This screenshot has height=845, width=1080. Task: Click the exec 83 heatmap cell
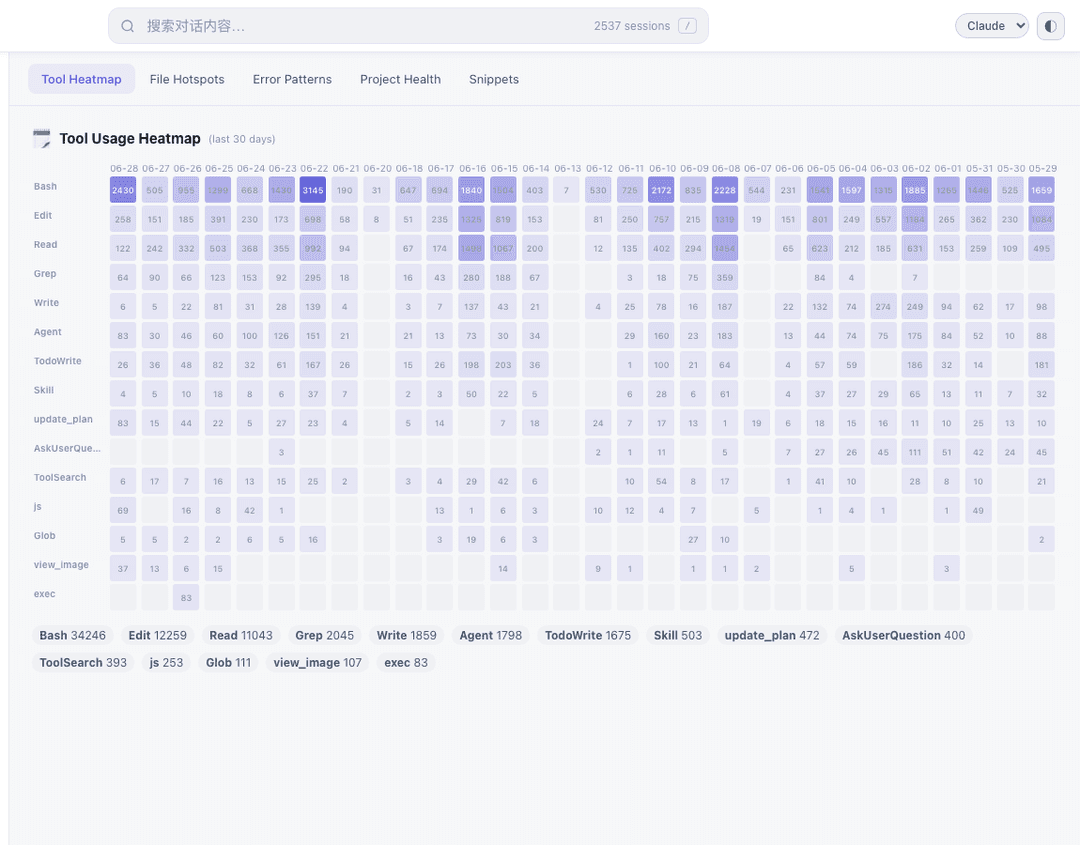(x=186, y=598)
